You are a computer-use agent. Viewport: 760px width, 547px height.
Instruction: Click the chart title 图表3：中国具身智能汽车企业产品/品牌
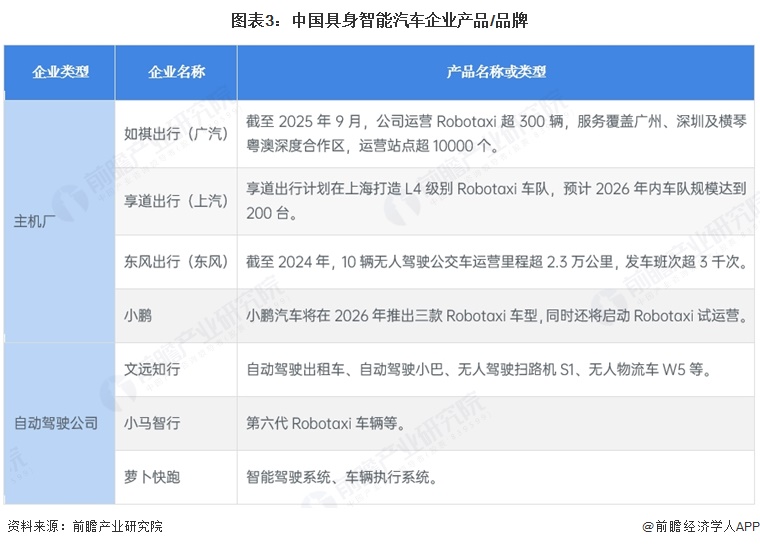coord(379,20)
